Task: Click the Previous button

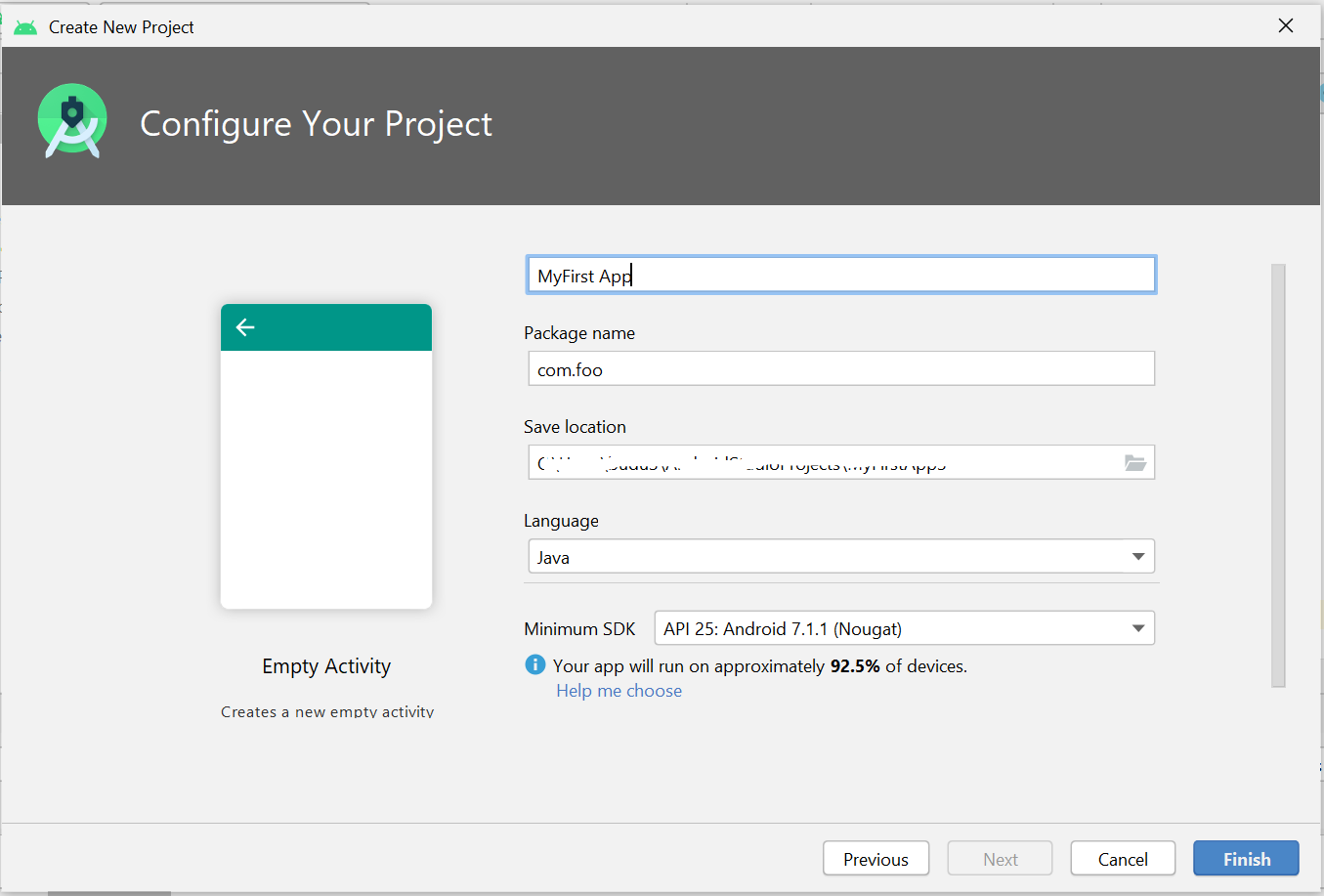Action: (x=876, y=858)
